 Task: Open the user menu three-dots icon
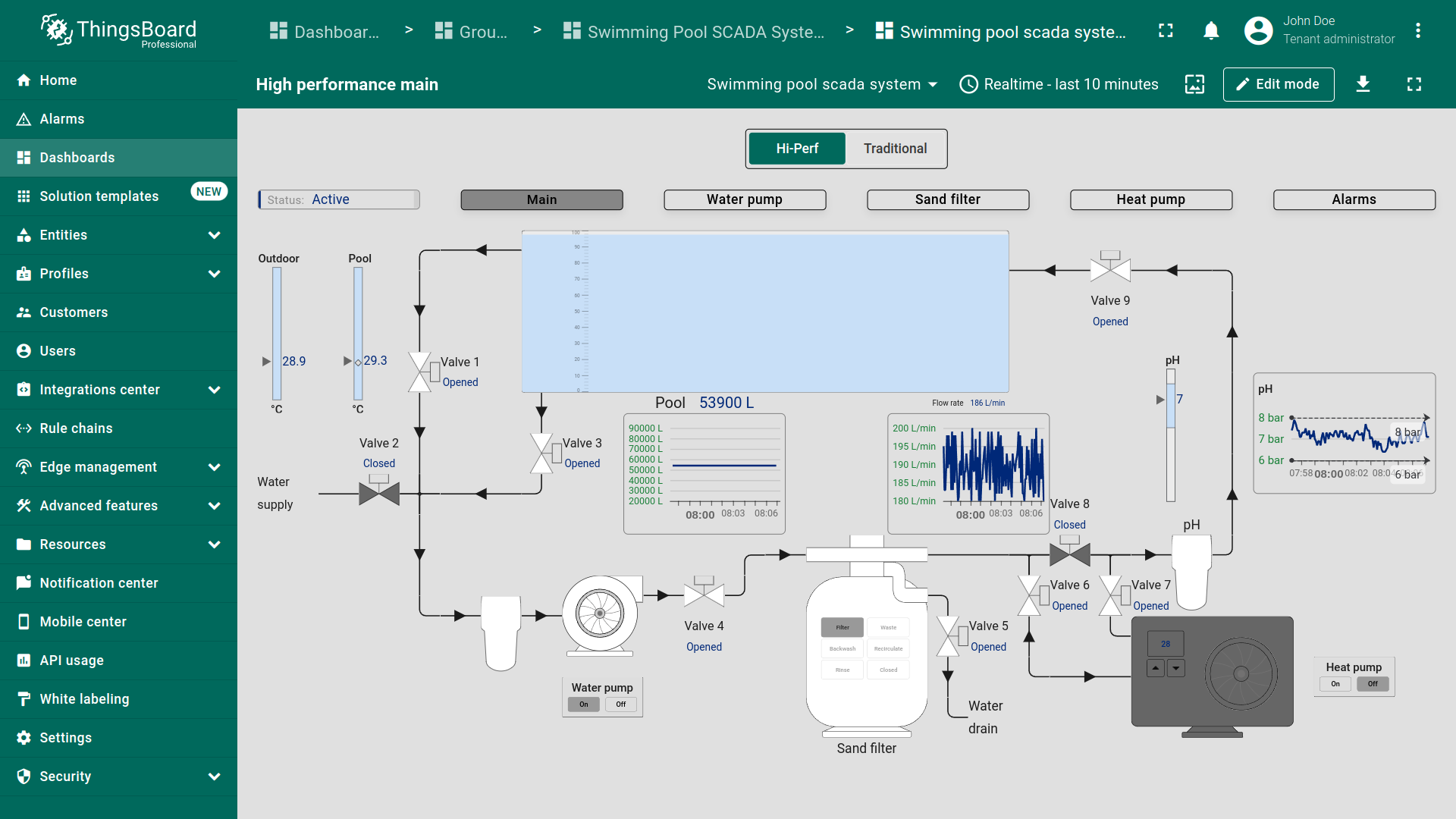(1417, 31)
